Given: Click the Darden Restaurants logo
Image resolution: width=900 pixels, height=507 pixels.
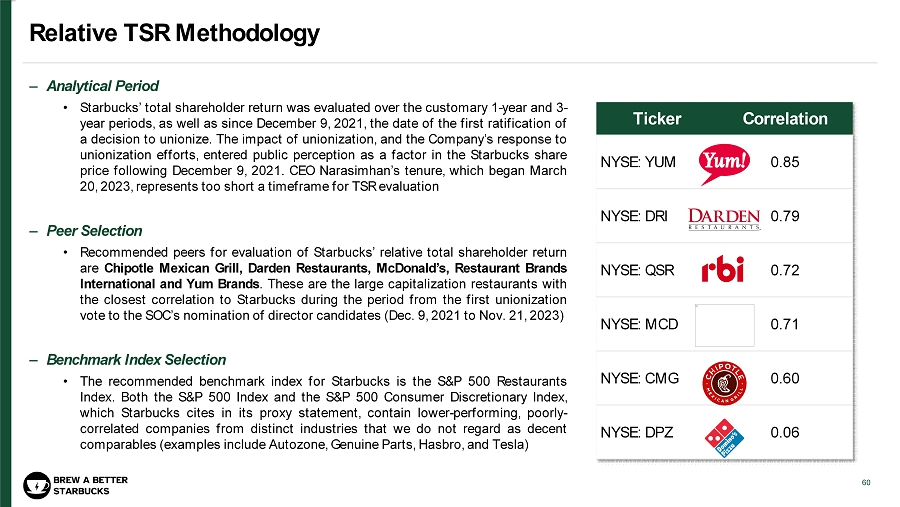Looking at the screenshot, I should tap(725, 216).
